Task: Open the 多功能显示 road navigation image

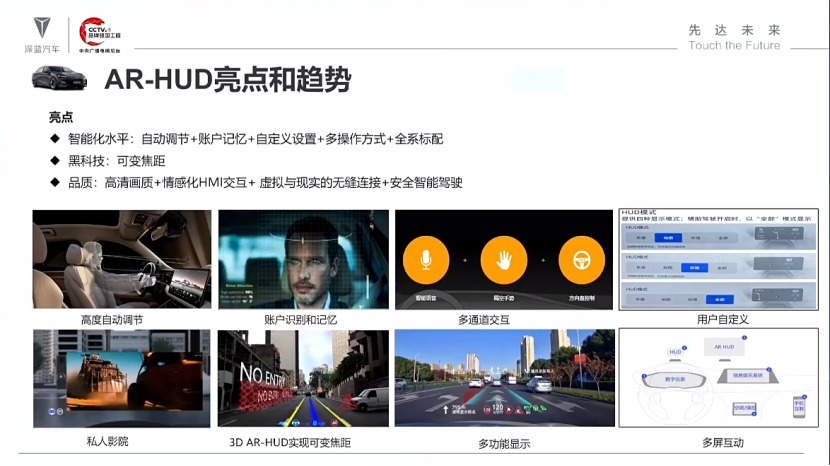Action: (504, 378)
